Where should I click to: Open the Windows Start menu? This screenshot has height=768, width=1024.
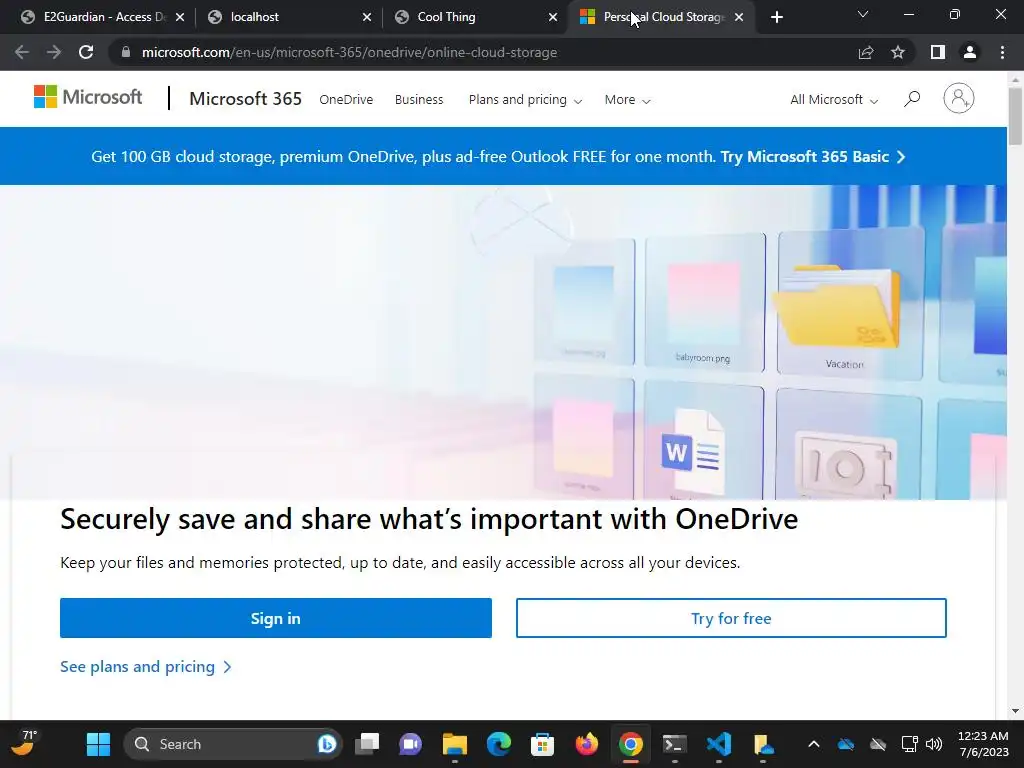99,744
